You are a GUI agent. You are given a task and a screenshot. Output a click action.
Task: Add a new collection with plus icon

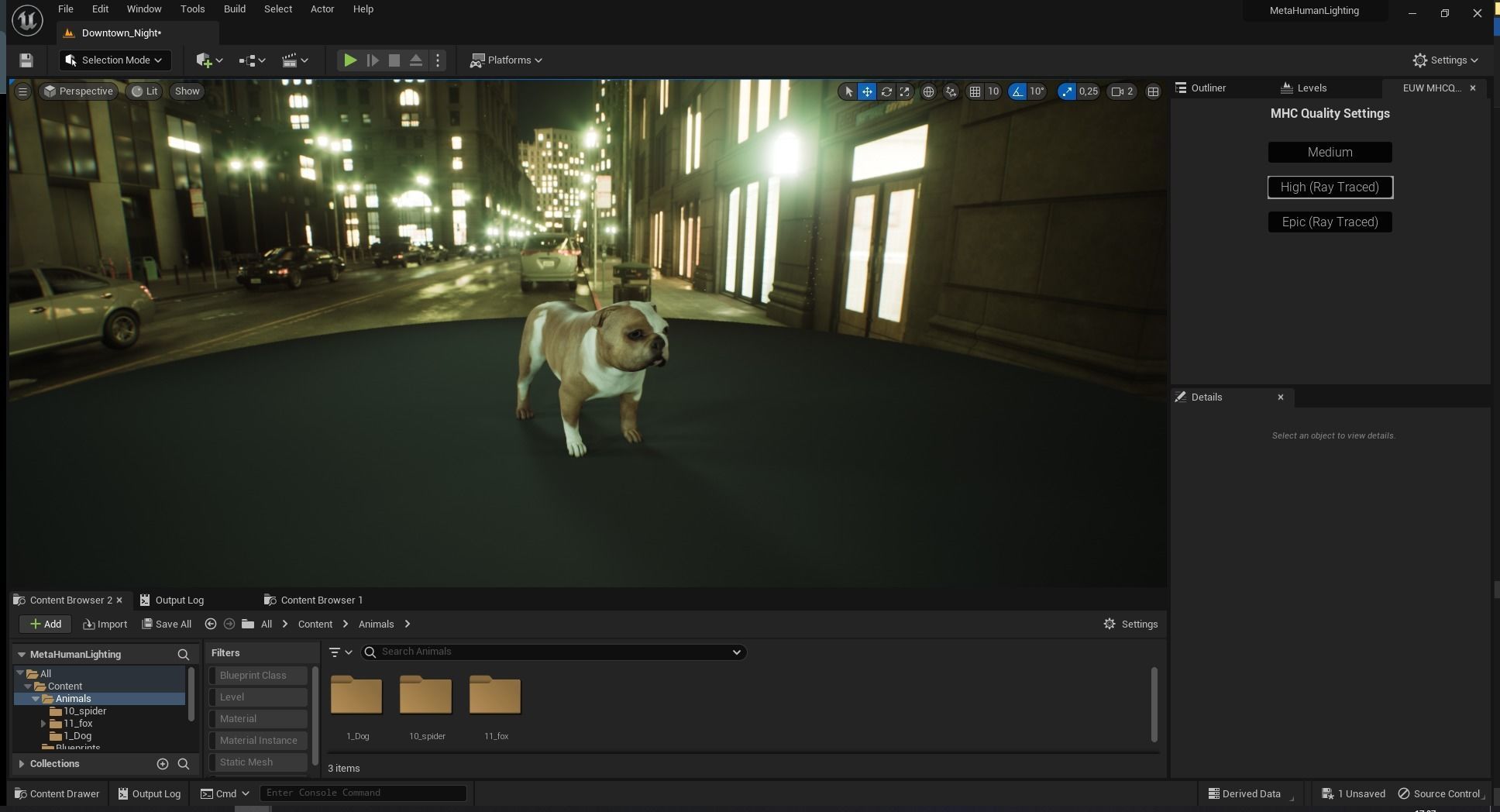163,764
